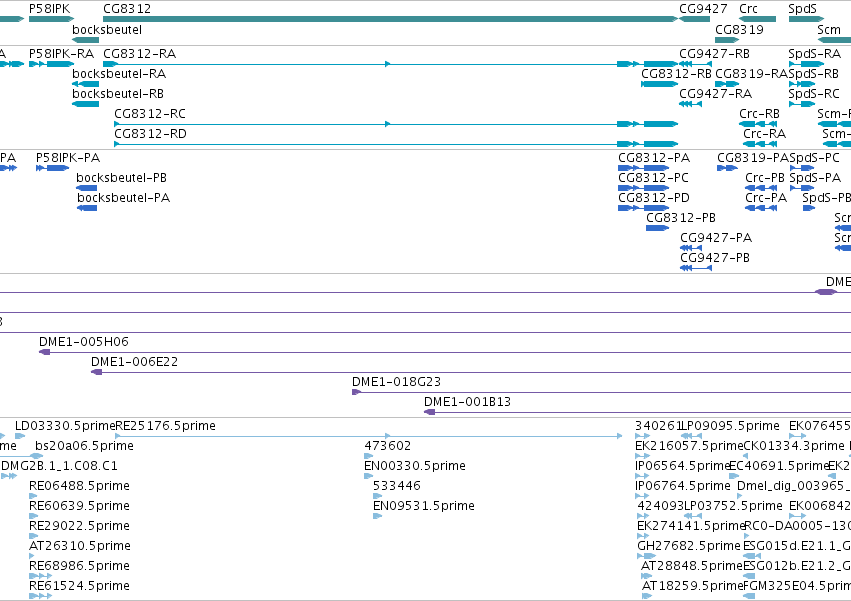Select EST EN00330.5prime
Screen dimensions: 851x601
tap(415, 466)
